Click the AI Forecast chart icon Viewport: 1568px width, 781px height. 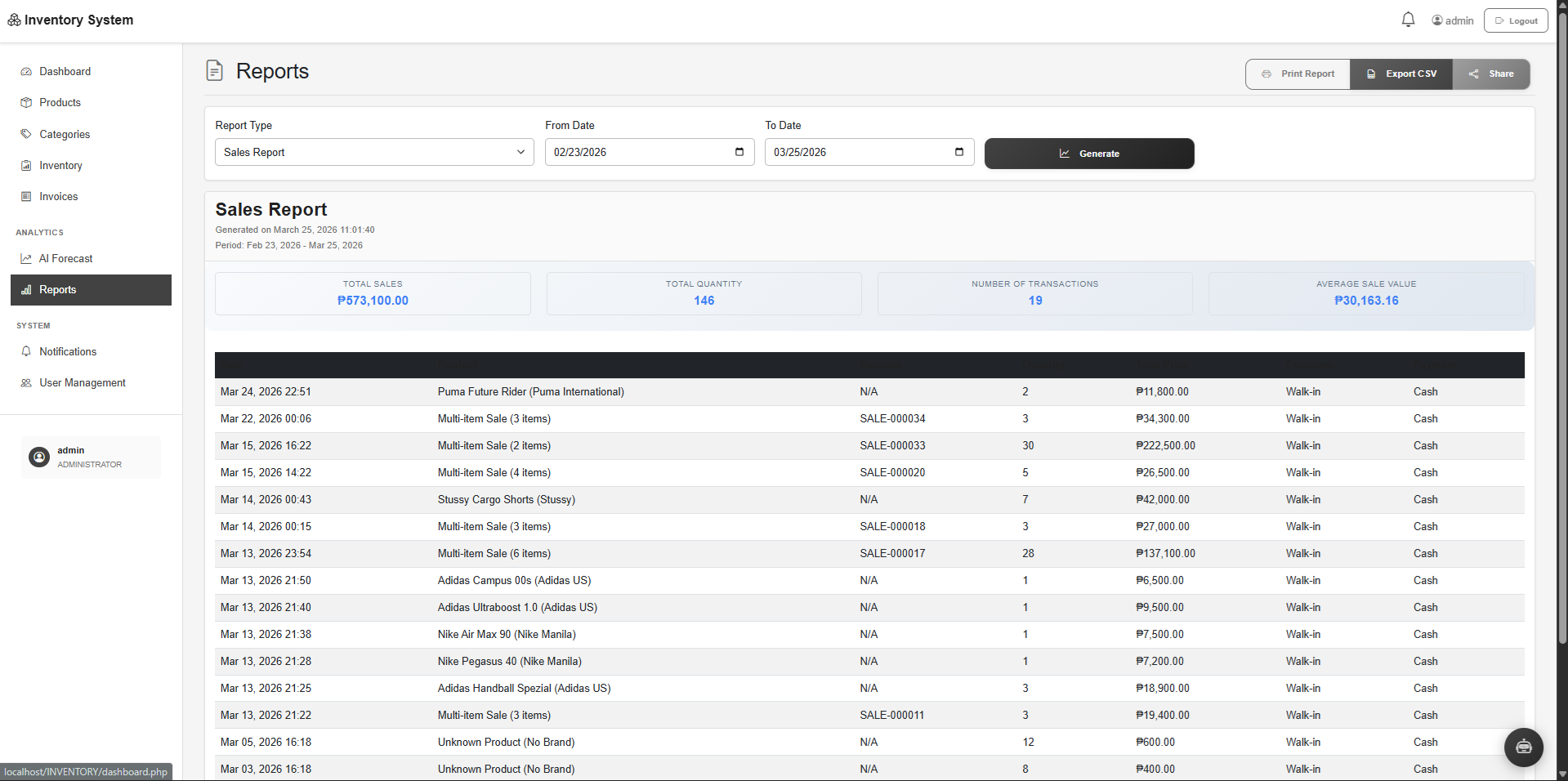pyautogui.click(x=26, y=259)
